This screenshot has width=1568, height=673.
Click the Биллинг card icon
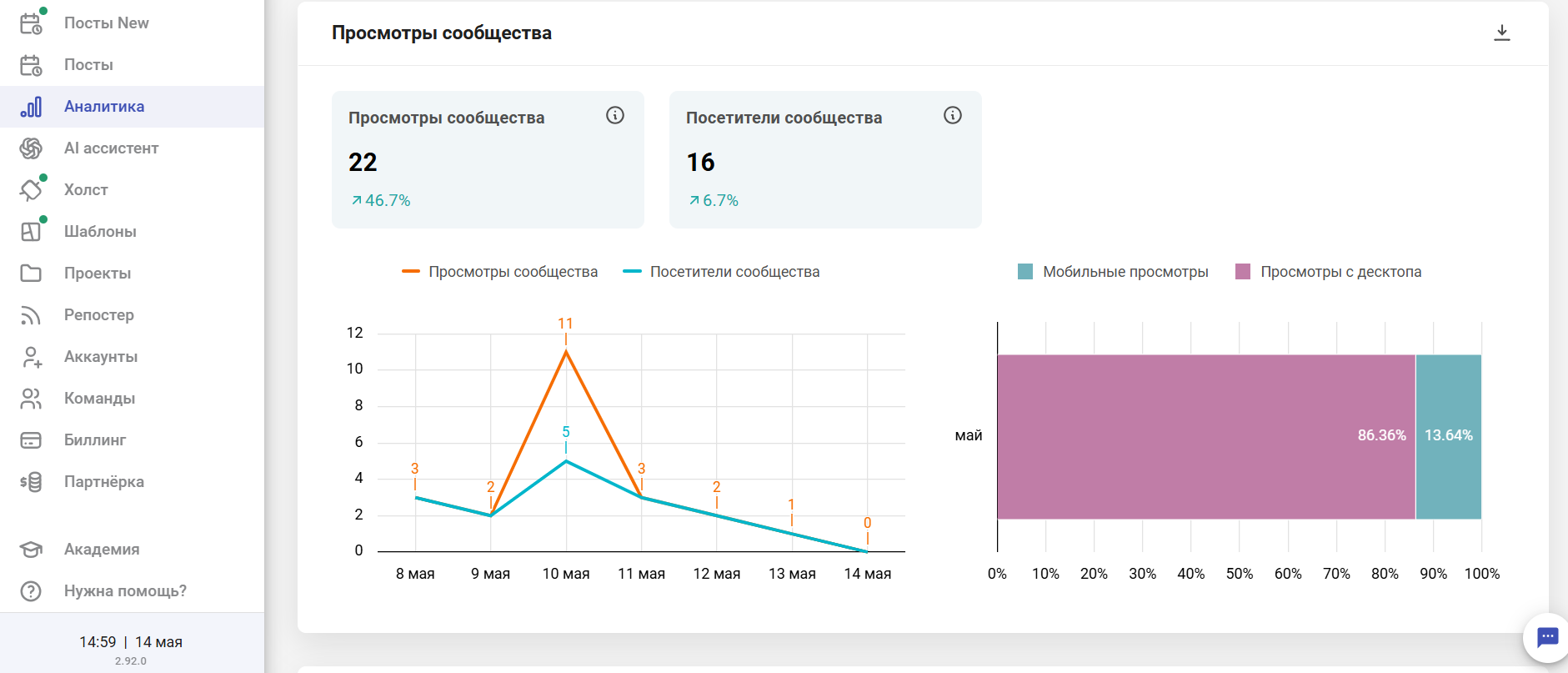click(31, 440)
